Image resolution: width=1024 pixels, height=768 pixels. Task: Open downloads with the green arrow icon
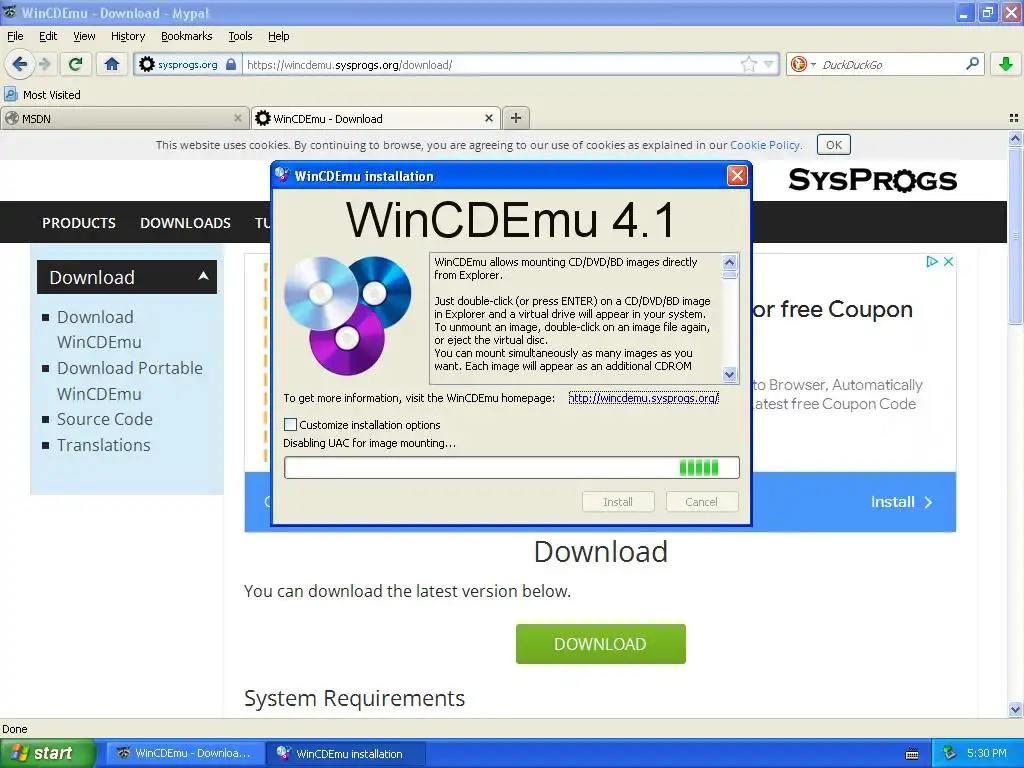pos(1006,64)
